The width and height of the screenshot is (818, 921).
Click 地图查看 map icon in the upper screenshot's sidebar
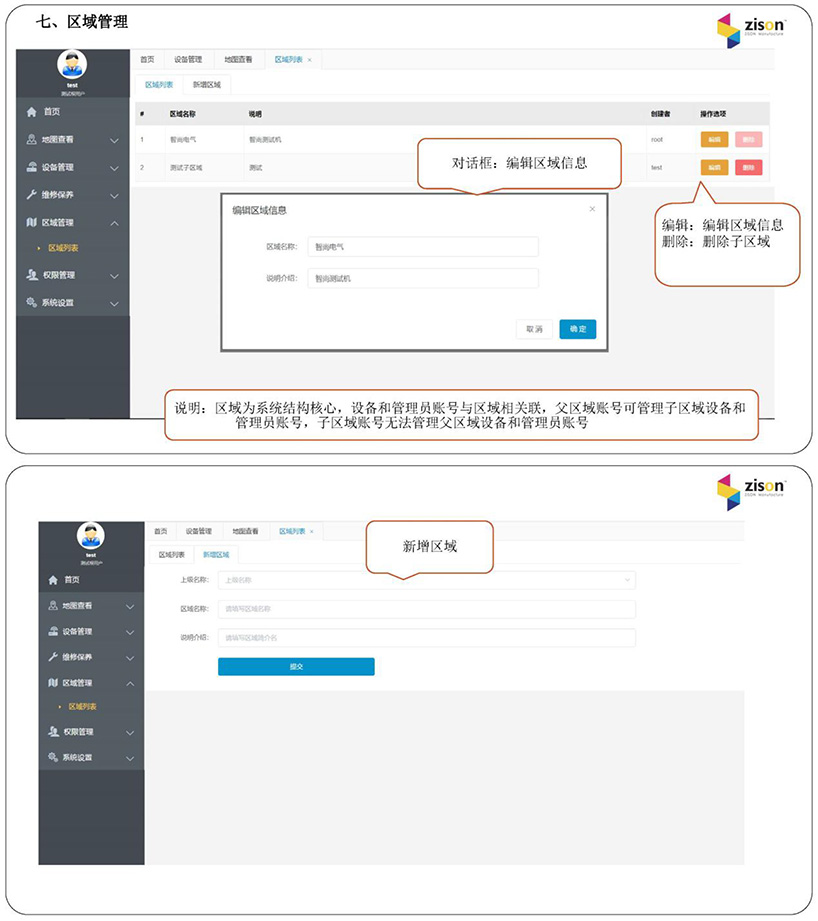pyautogui.click(x=32, y=140)
